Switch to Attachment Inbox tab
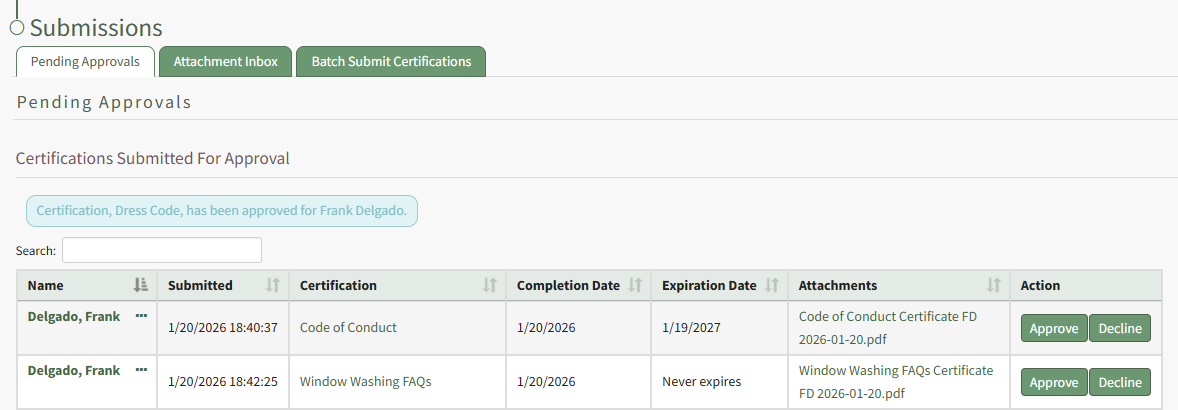Image resolution: width=1178 pixels, height=410 pixels. click(x=225, y=62)
